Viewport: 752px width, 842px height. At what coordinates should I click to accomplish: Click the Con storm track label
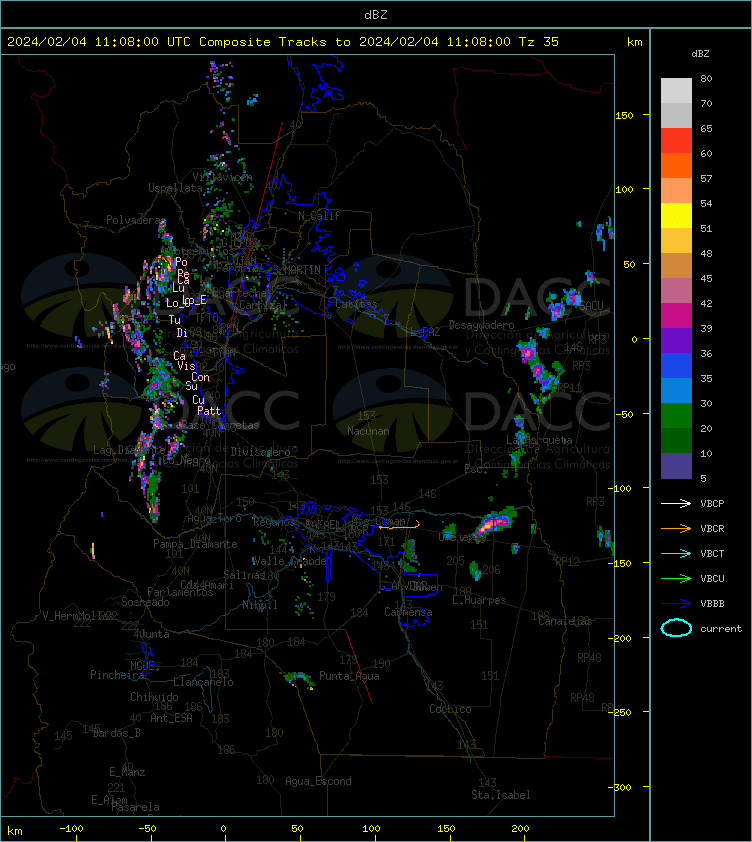point(200,378)
